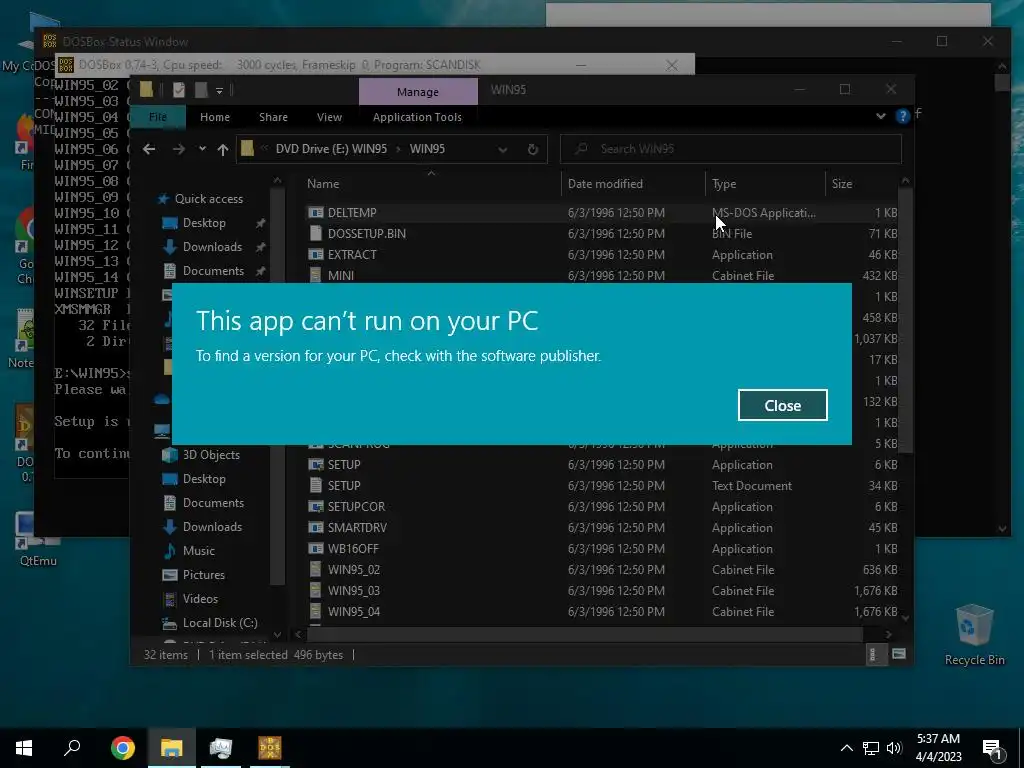The image size is (1024, 768).
Task: Select the SETUPCOR application icon
Action: tap(316, 507)
